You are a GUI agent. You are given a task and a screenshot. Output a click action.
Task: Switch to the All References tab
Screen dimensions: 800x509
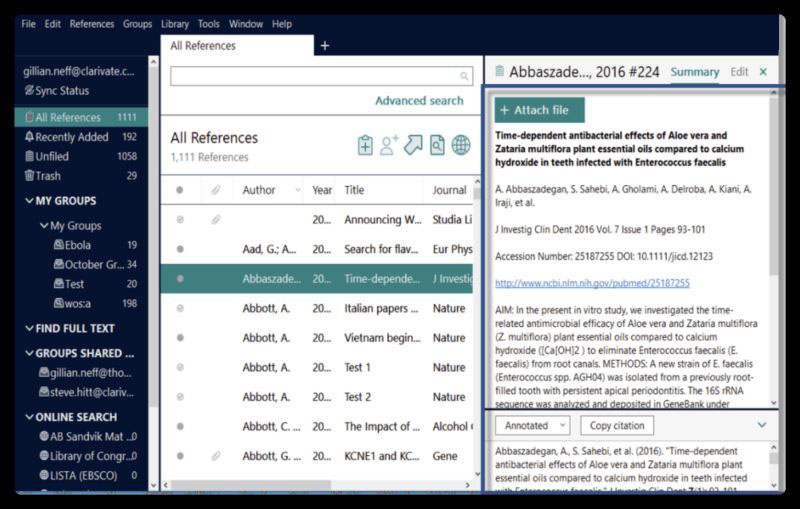tap(237, 45)
